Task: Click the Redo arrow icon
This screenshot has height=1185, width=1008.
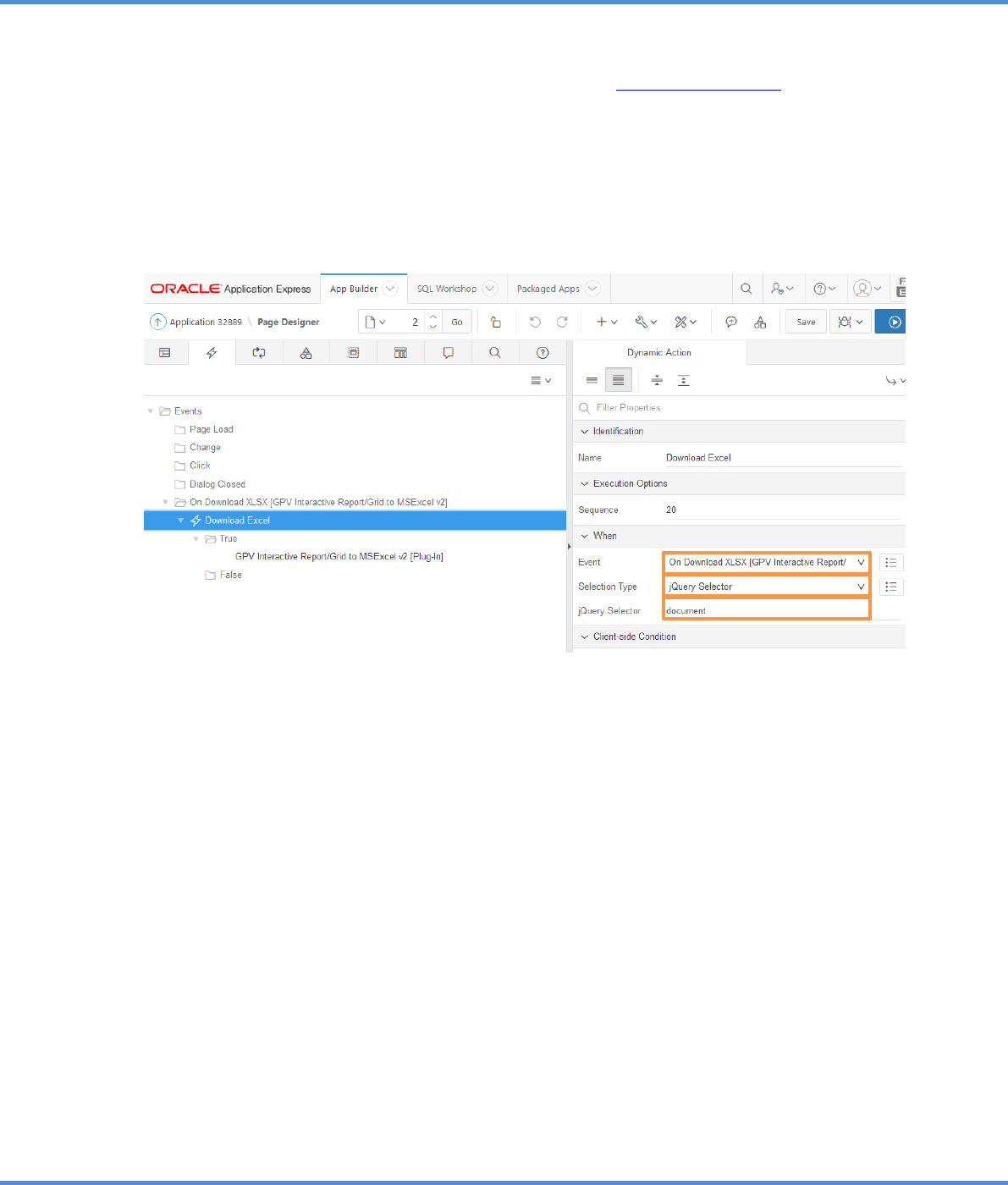Action: (x=562, y=322)
